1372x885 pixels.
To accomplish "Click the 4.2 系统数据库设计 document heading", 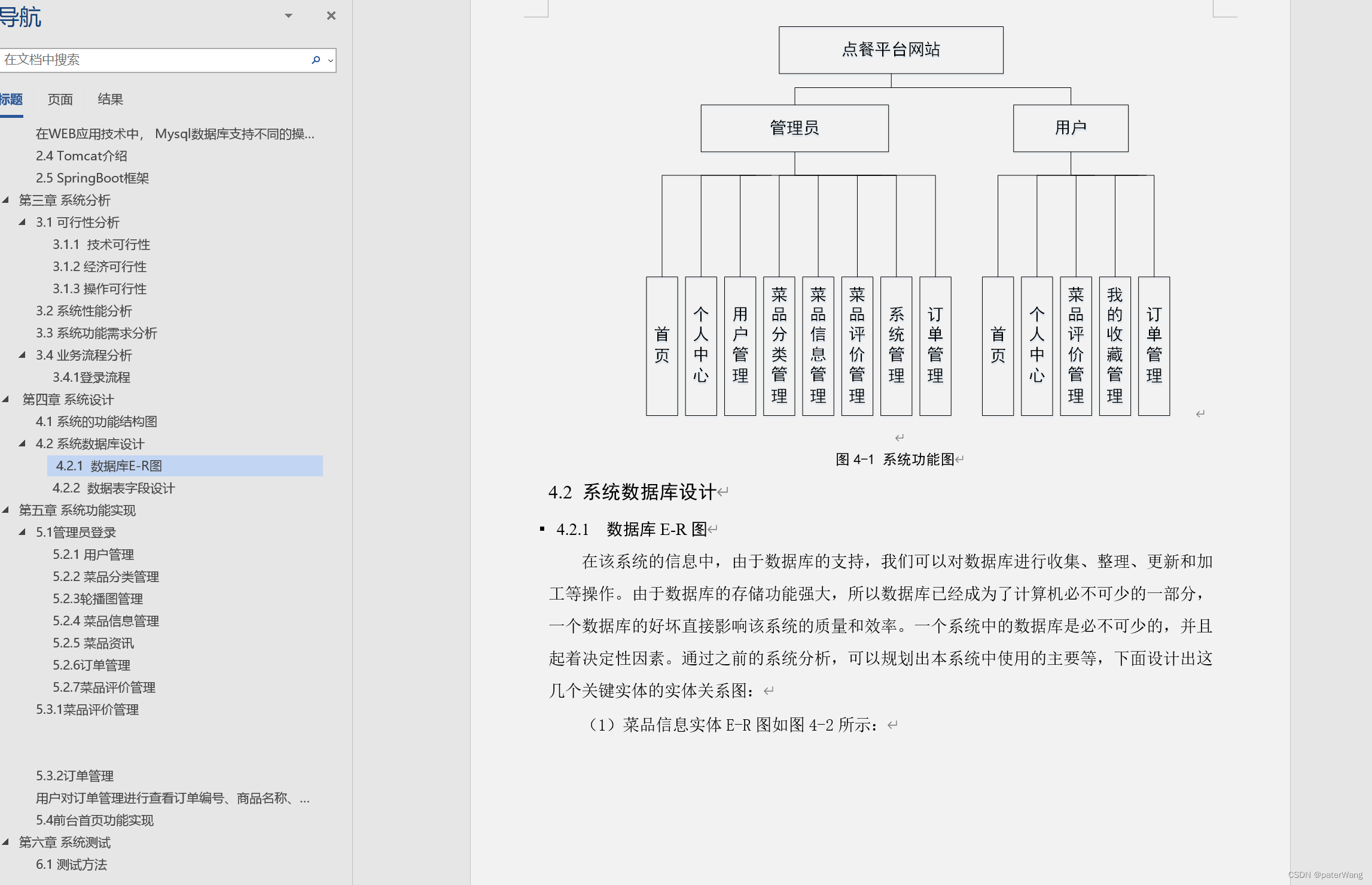I will pyautogui.click(x=632, y=492).
